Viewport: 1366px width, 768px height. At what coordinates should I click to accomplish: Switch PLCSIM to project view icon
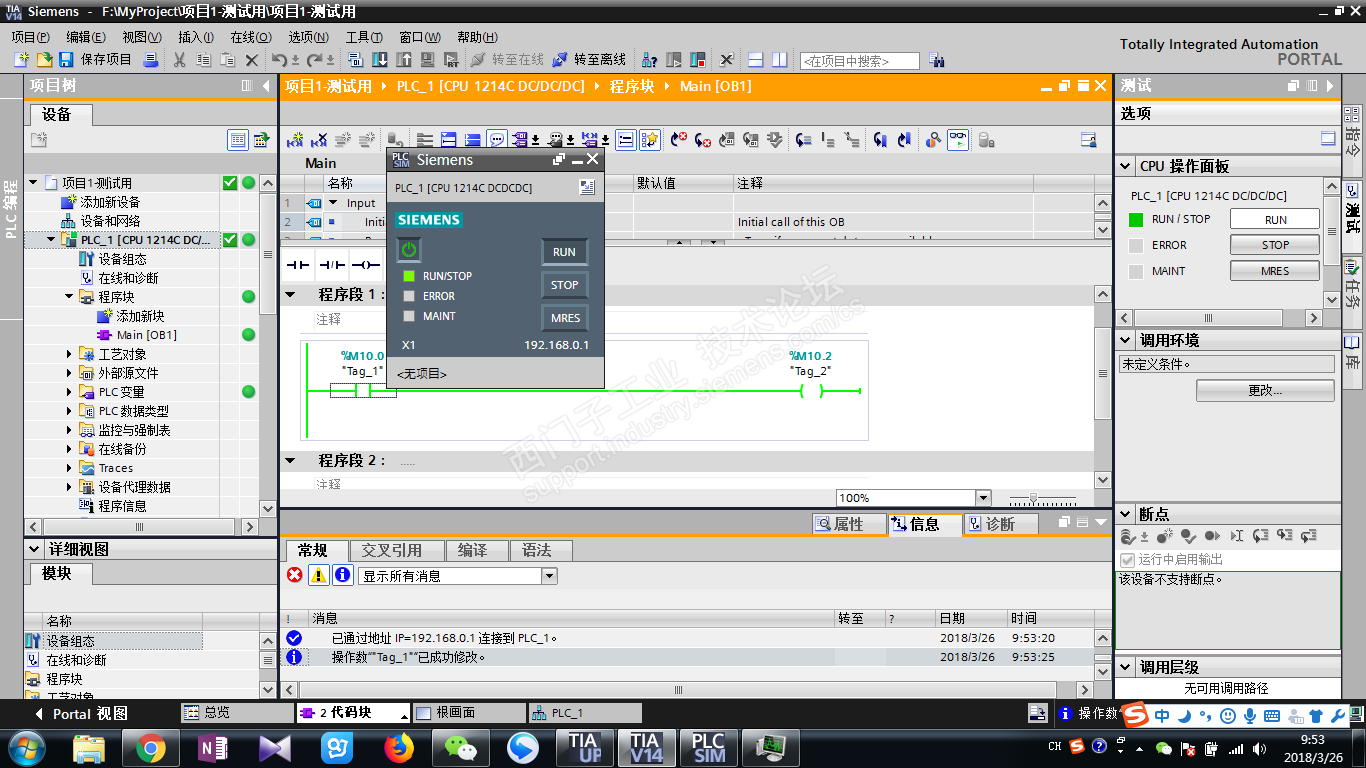tap(587, 187)
